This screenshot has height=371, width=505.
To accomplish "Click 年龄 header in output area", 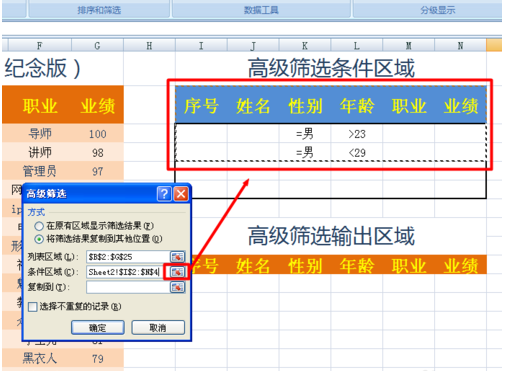I will click(357, 266).
